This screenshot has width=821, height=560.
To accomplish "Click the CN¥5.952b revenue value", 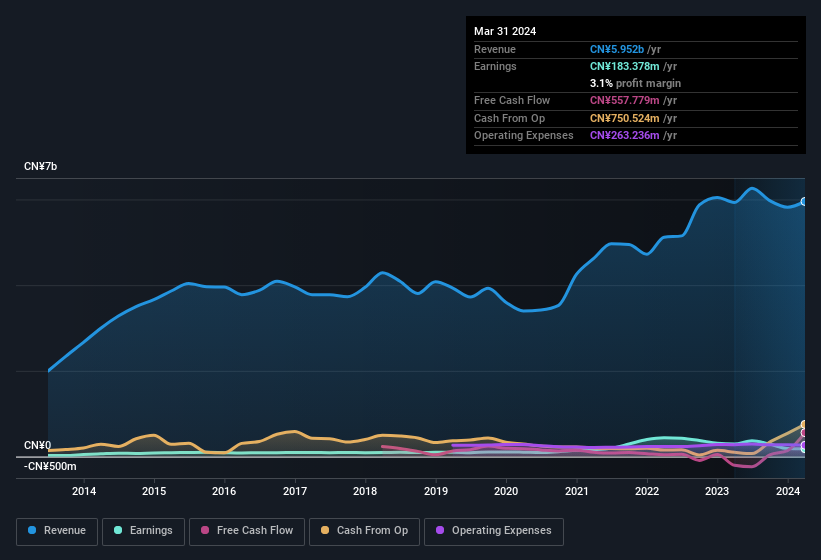I will pos(617,49).
